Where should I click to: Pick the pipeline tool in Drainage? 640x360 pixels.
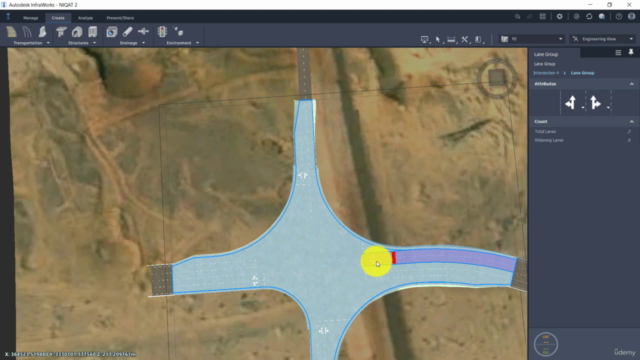coord(127,32)
